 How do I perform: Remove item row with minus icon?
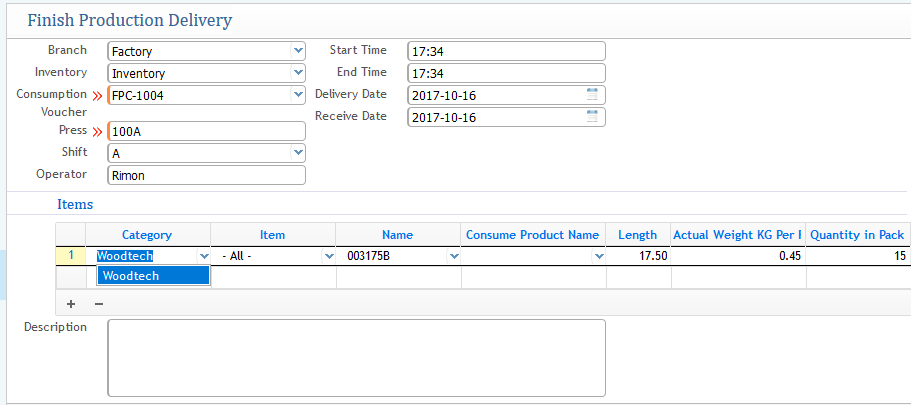[98, 303]
